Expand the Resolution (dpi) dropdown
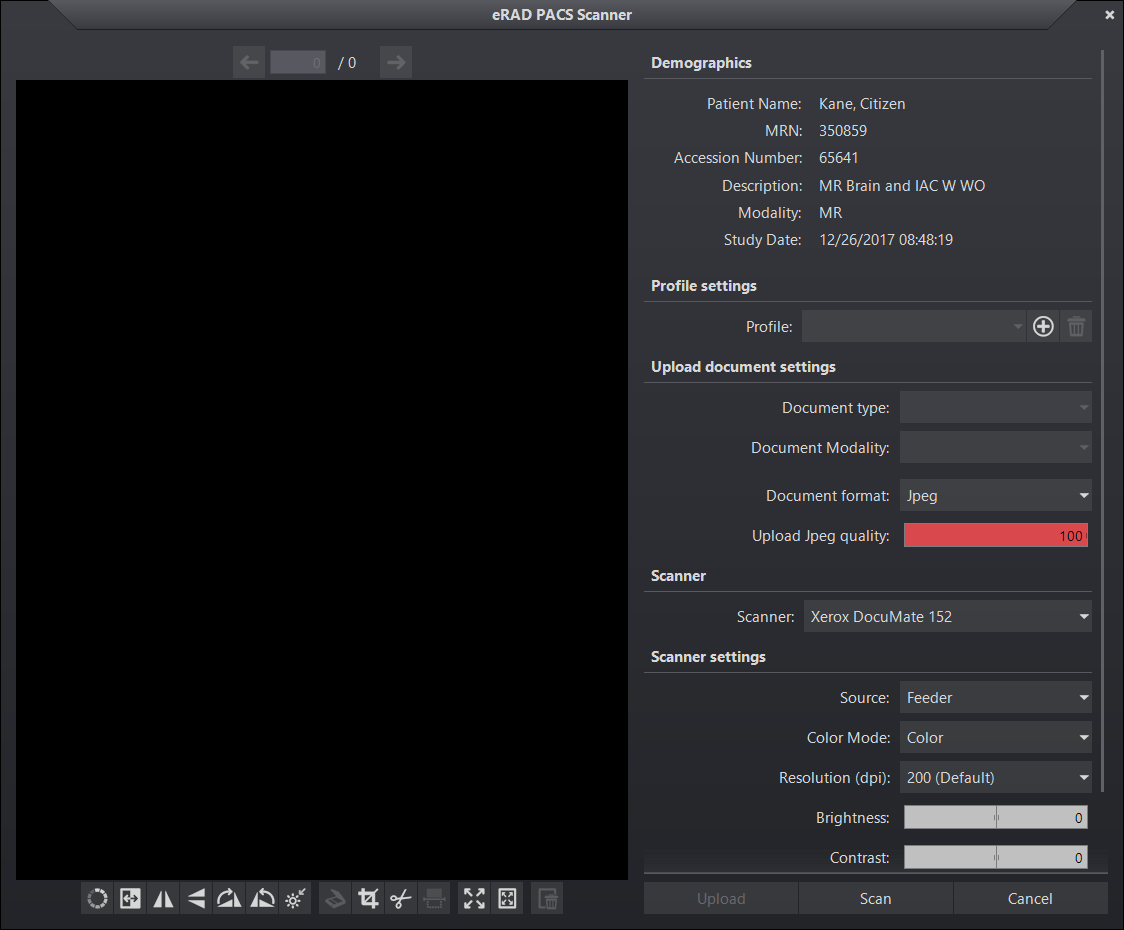This screenshot has width=1124, height=930. pos(995,778)
